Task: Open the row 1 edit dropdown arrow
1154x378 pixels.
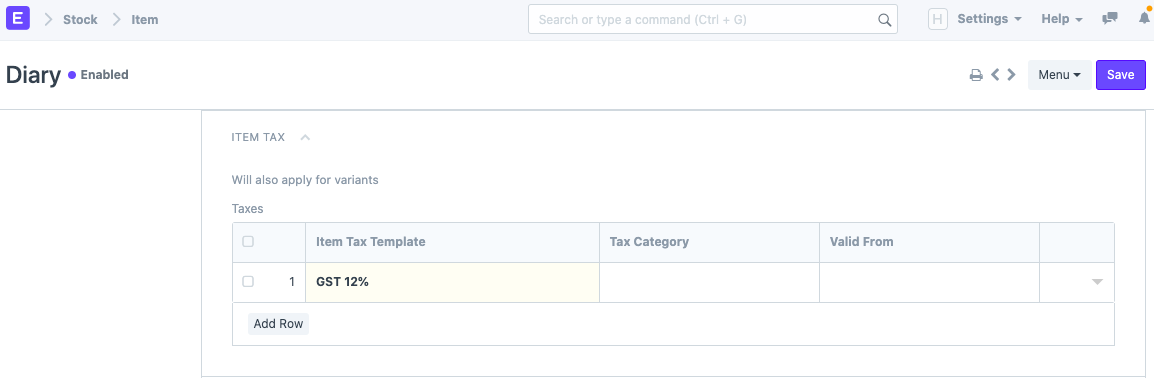Action: 1097,282
